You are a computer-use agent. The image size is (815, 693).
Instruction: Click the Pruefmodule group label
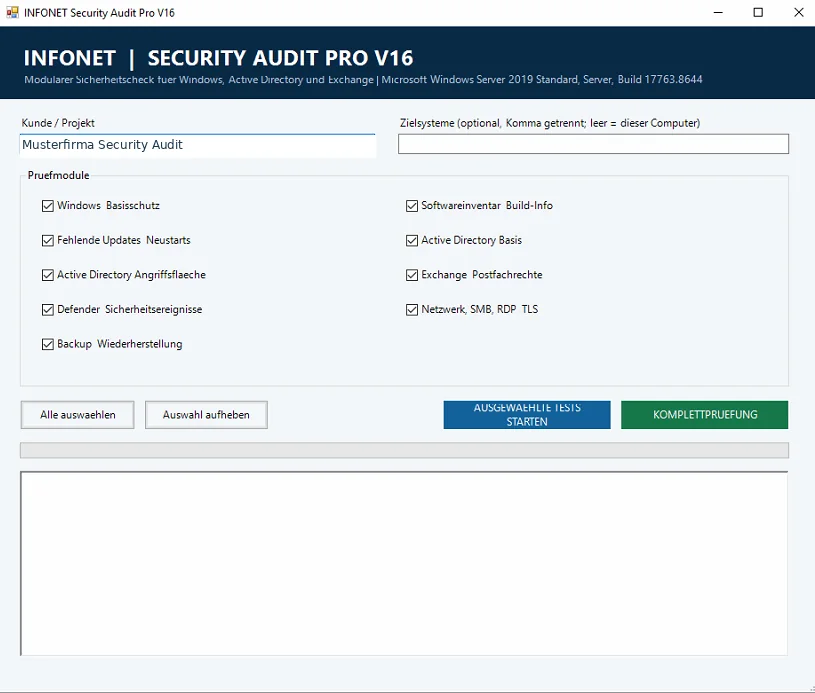58,175
